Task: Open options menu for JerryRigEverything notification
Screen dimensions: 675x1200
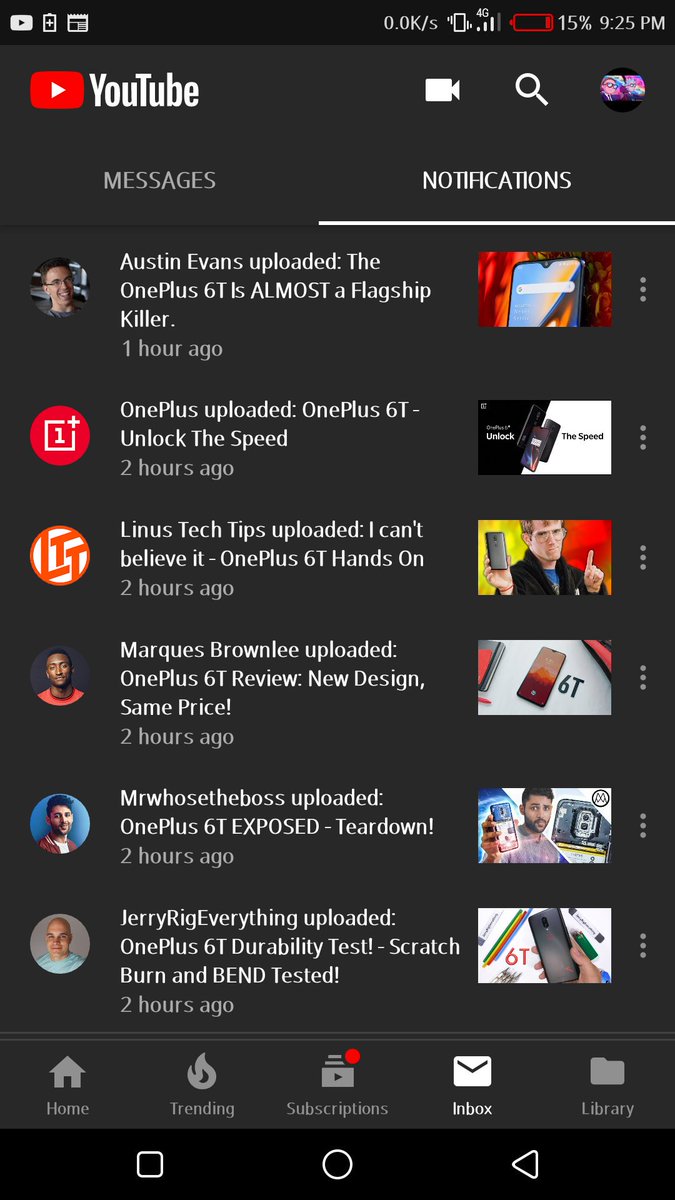Action: tap(643, 945)
